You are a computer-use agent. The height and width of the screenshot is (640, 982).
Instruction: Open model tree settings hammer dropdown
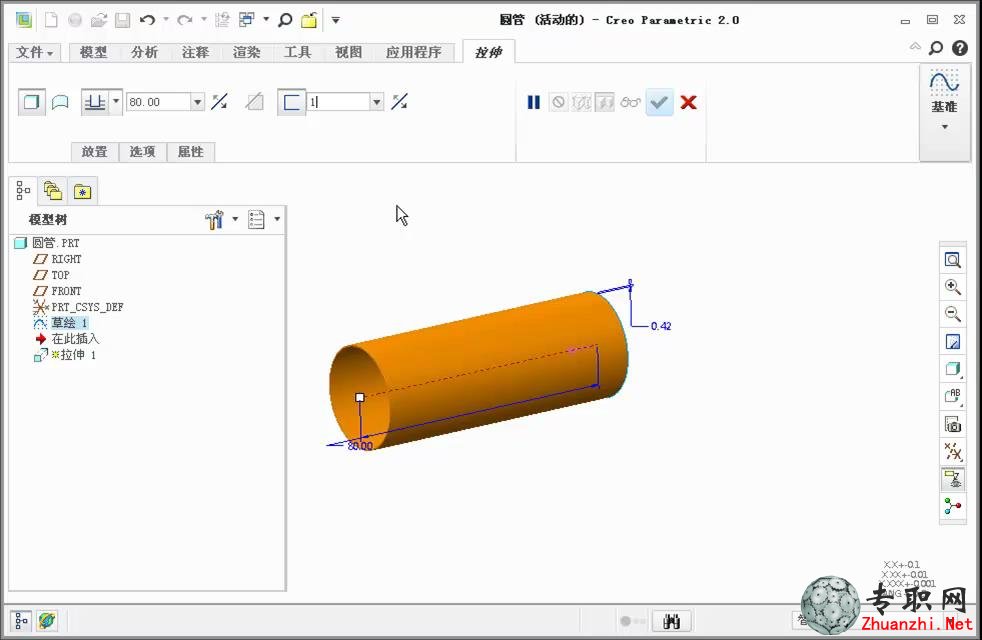[221, 219]
